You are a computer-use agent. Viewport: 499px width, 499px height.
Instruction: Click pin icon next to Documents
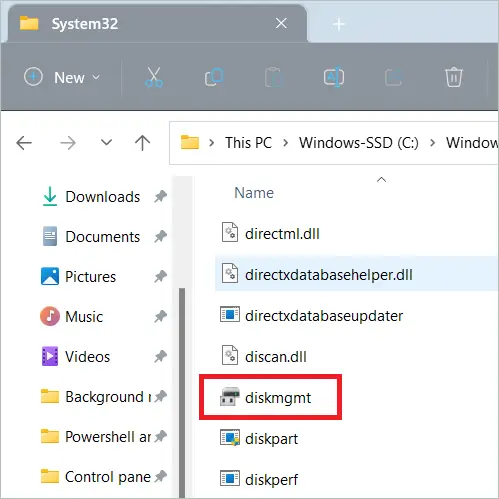coord(160,237)
